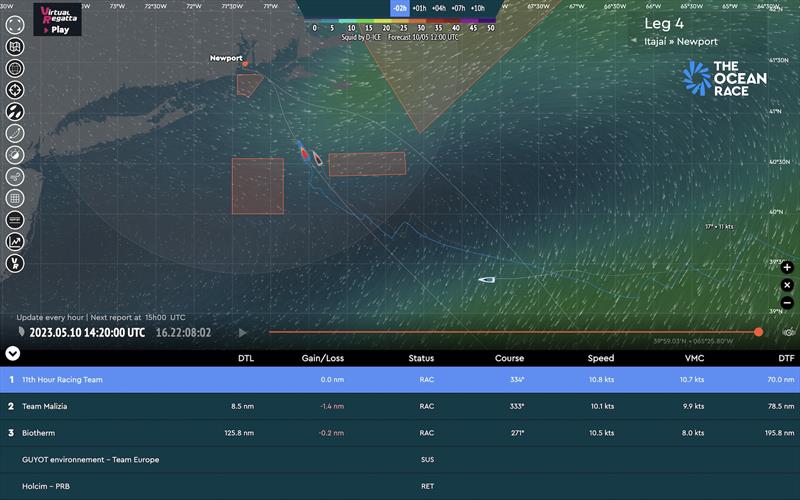
Task: Click the Status column header
Action: tap(421, 358)
